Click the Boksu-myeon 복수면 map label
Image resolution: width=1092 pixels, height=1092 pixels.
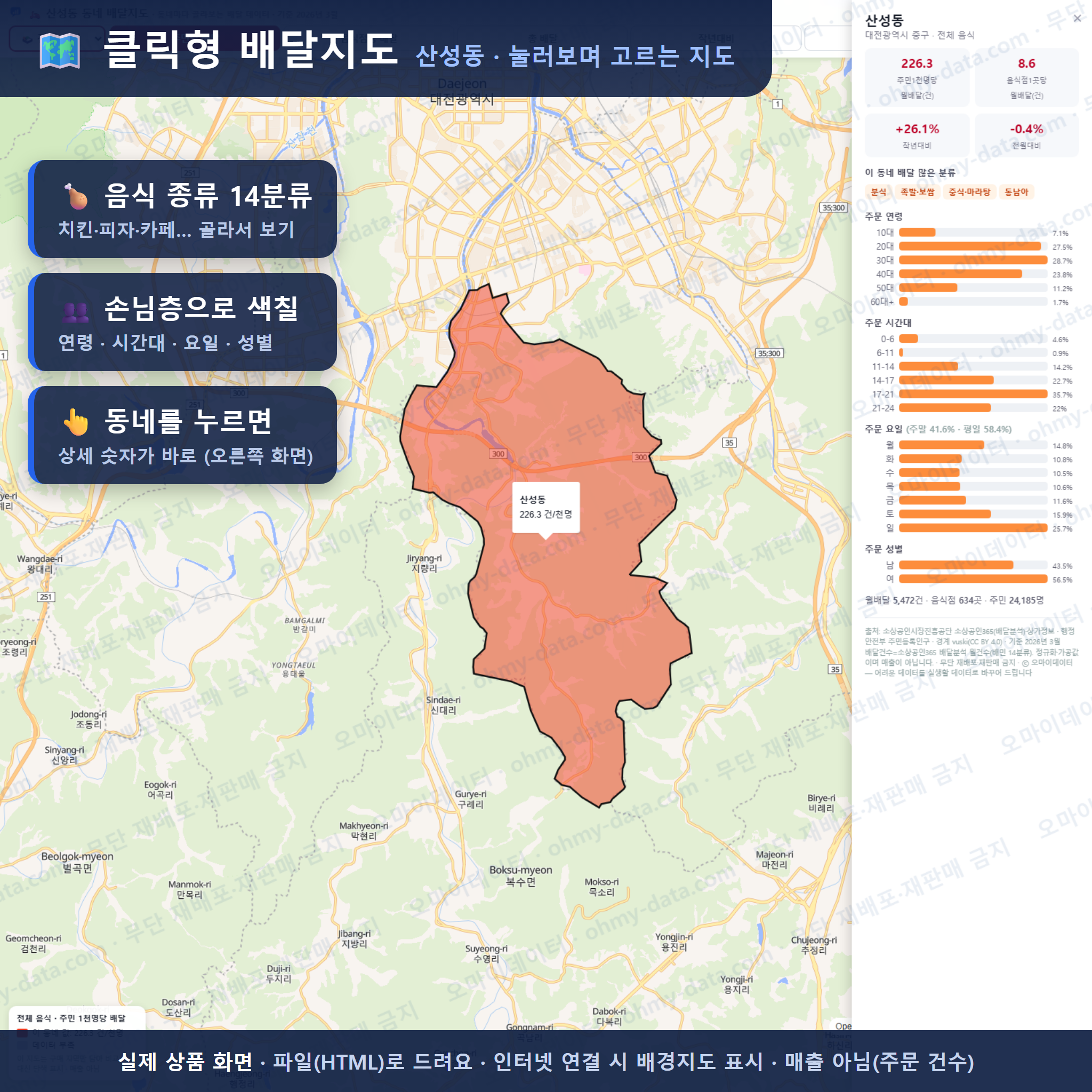click(x=520, y=876)
